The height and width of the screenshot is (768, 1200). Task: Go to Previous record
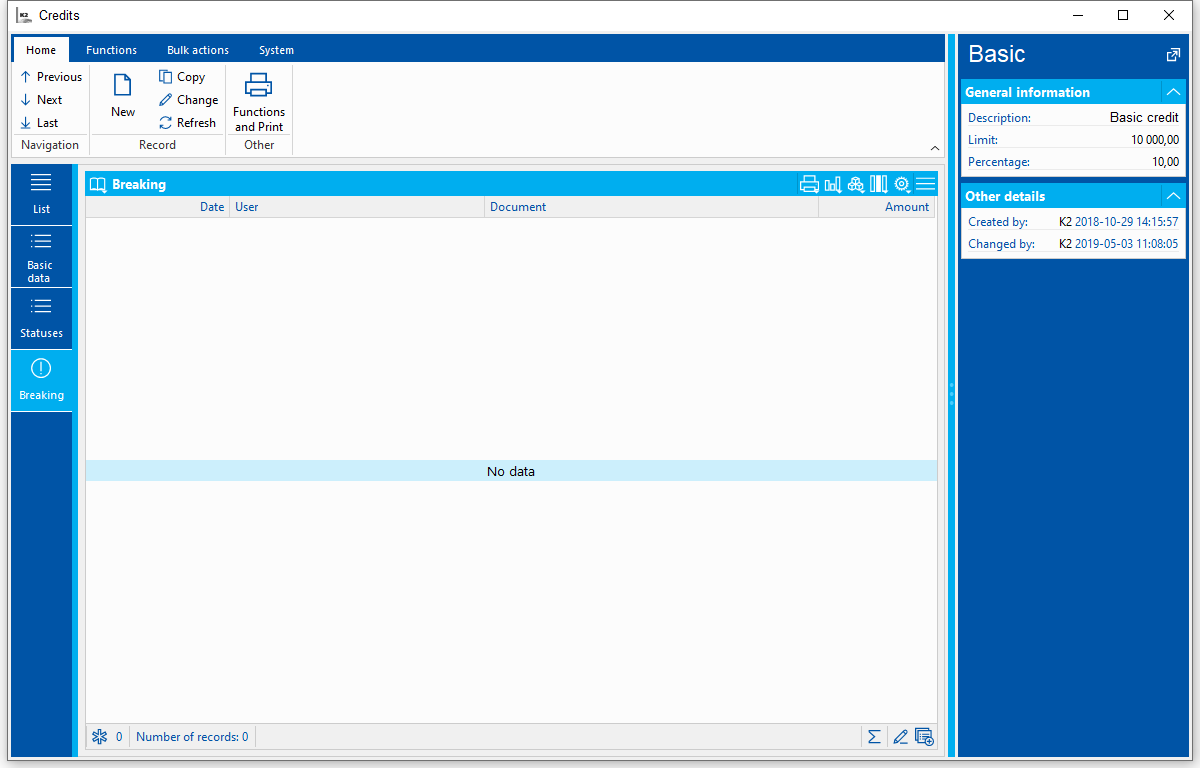coord(51,77)
